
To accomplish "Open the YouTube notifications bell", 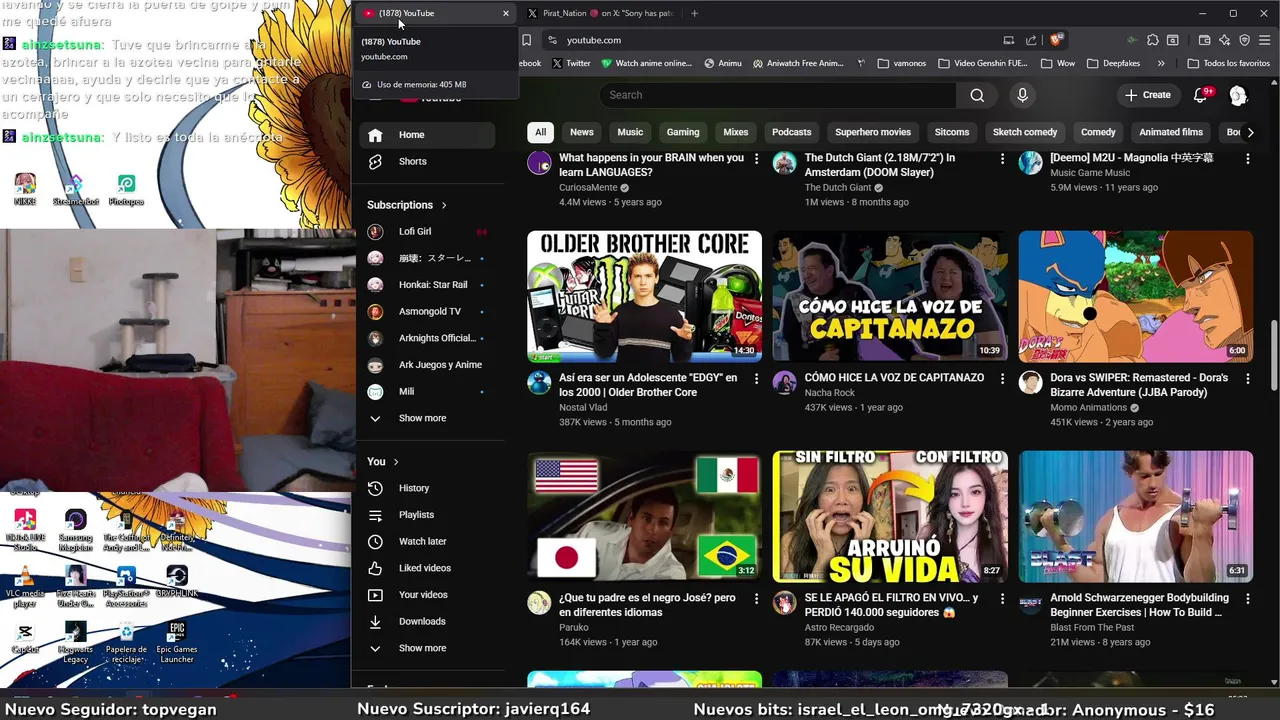I will pos(1201,95).
